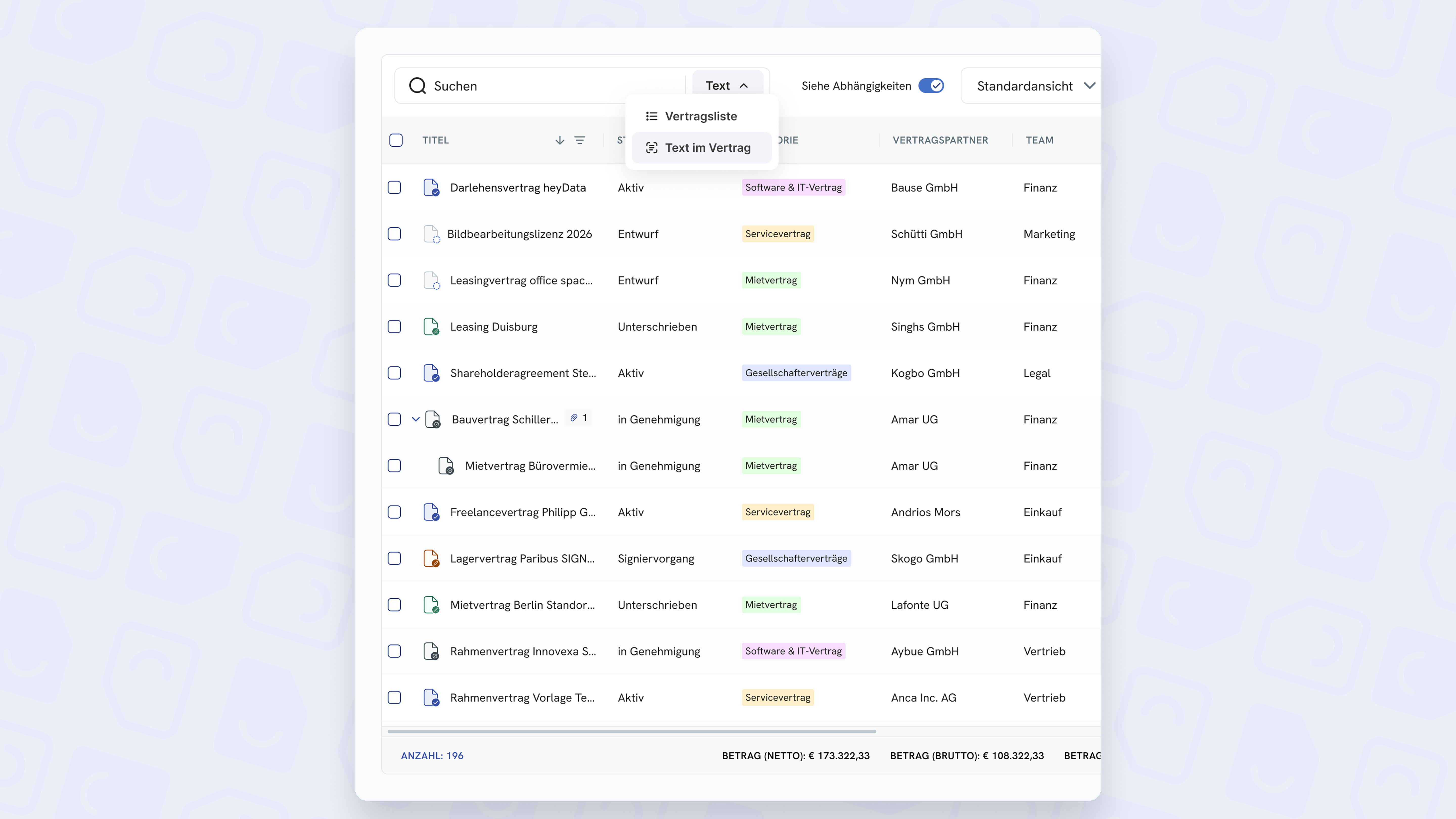The height and width of the screenshot is (819, 1456).
Task: Click the document icon for Mietvertrag Bürovermietung
Action: (x=446, y=466)
